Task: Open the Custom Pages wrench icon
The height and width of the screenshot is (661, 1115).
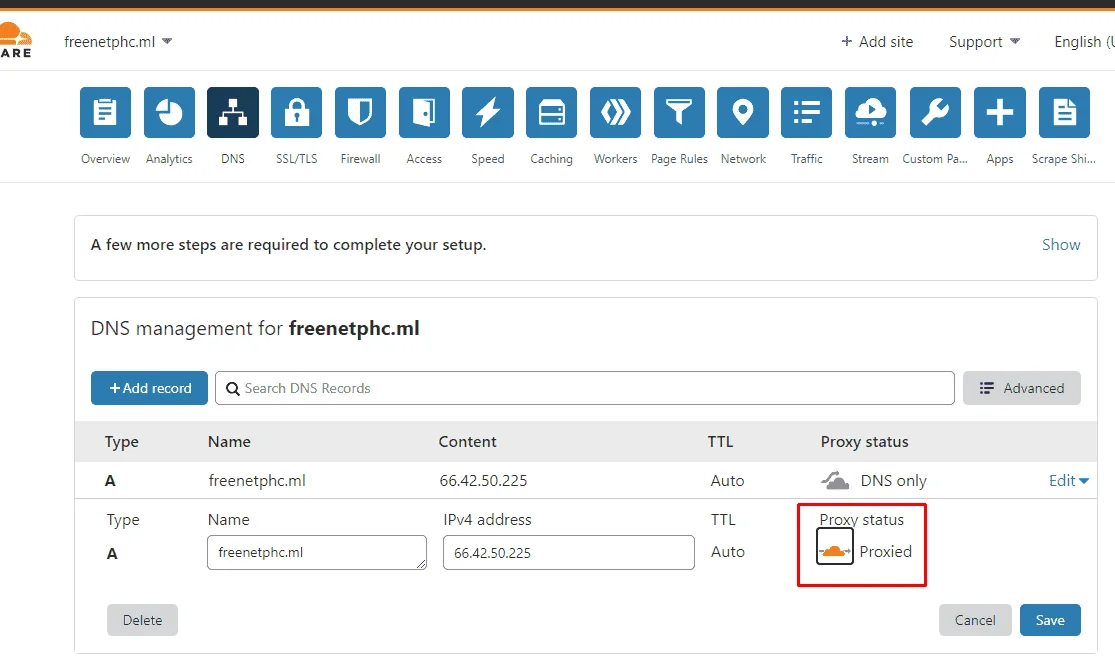Action: (935, 112)
